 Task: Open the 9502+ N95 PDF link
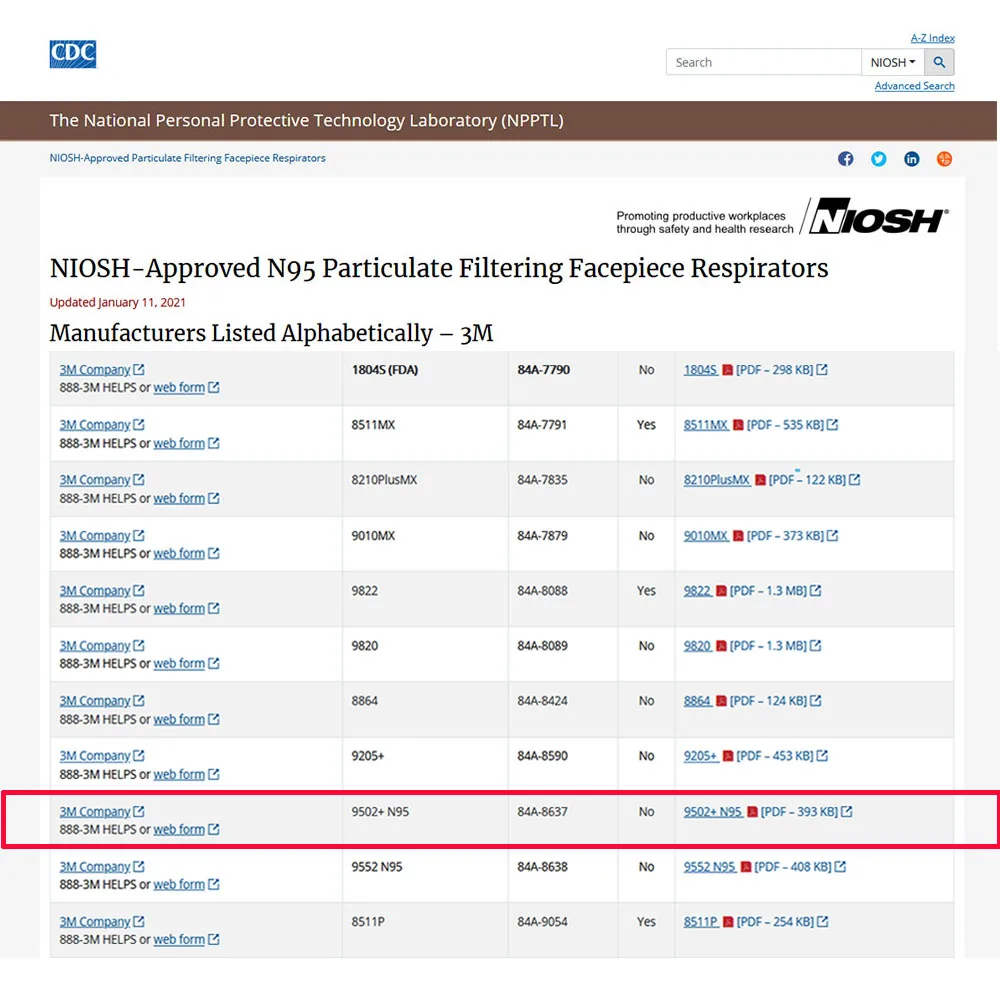coord(713,812)
